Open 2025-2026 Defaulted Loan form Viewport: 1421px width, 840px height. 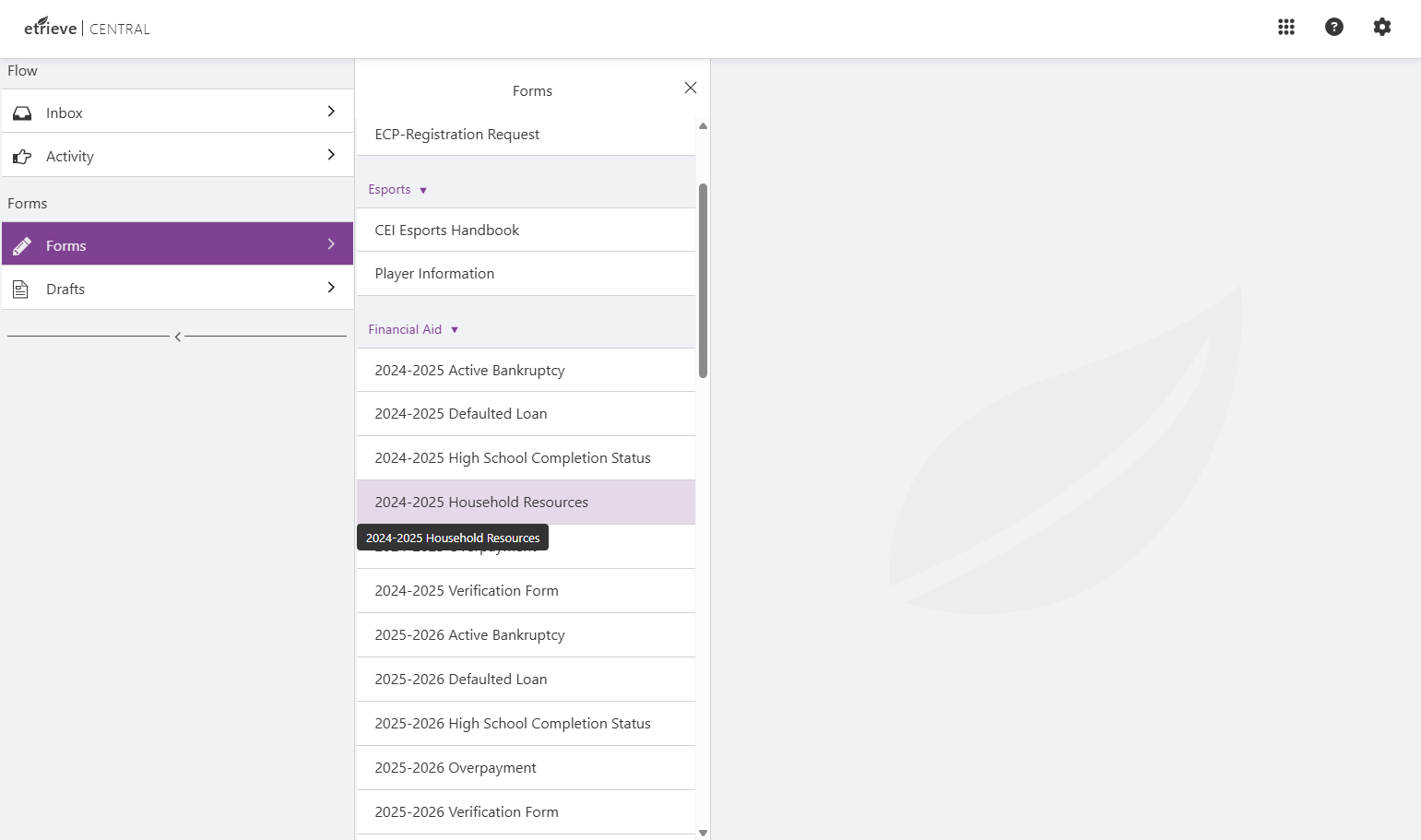[x=526, y=680]
